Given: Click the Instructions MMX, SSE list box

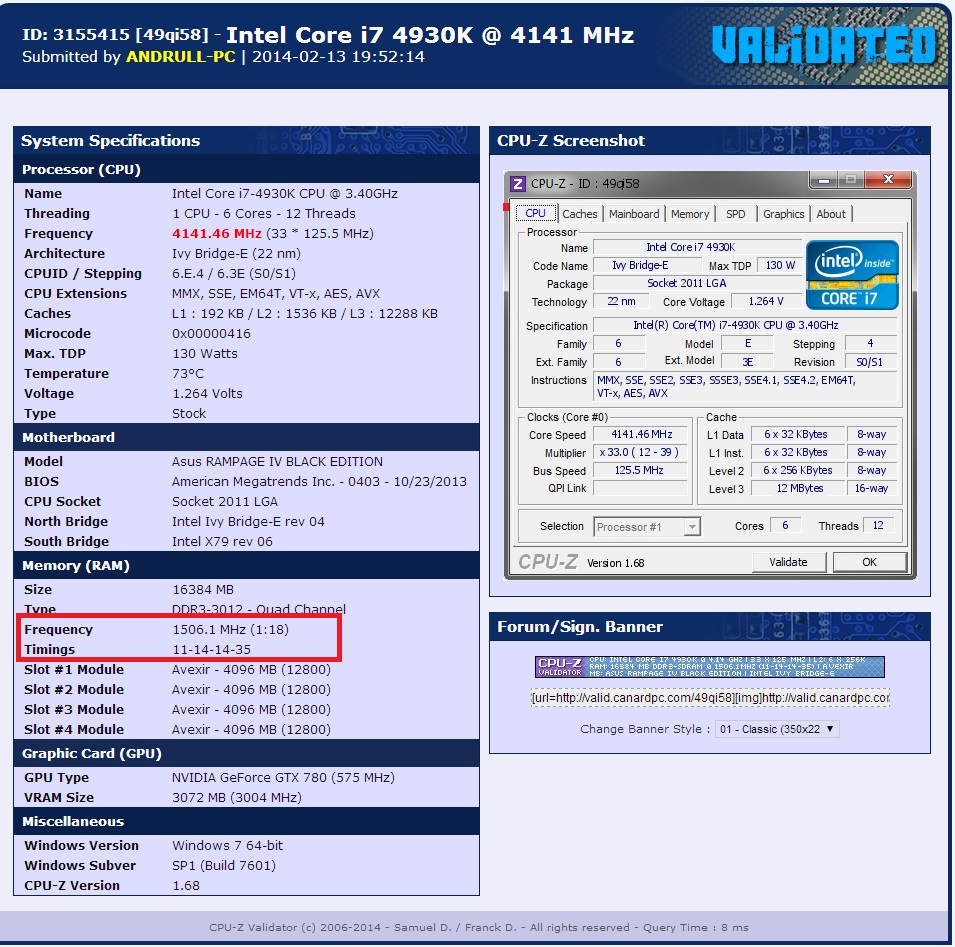Looking at the screenshot, I should click(x=745, y=386).
